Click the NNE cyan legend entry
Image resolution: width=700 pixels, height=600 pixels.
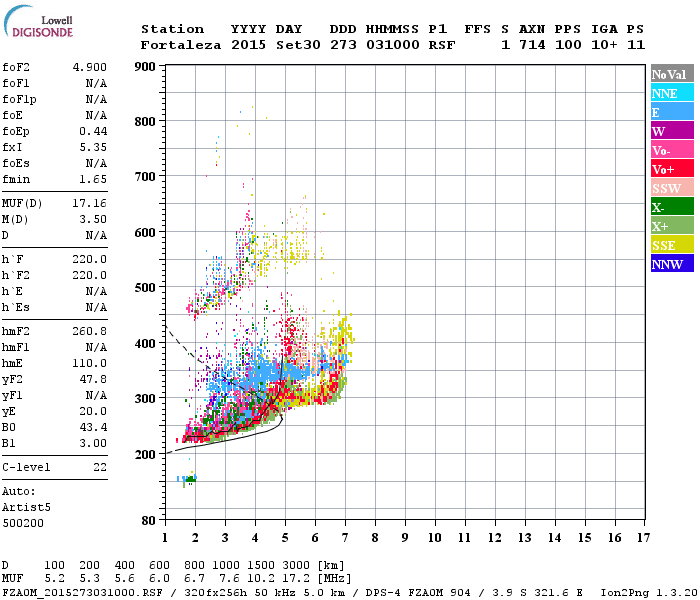pyautogui.click(x=671, y=93)
